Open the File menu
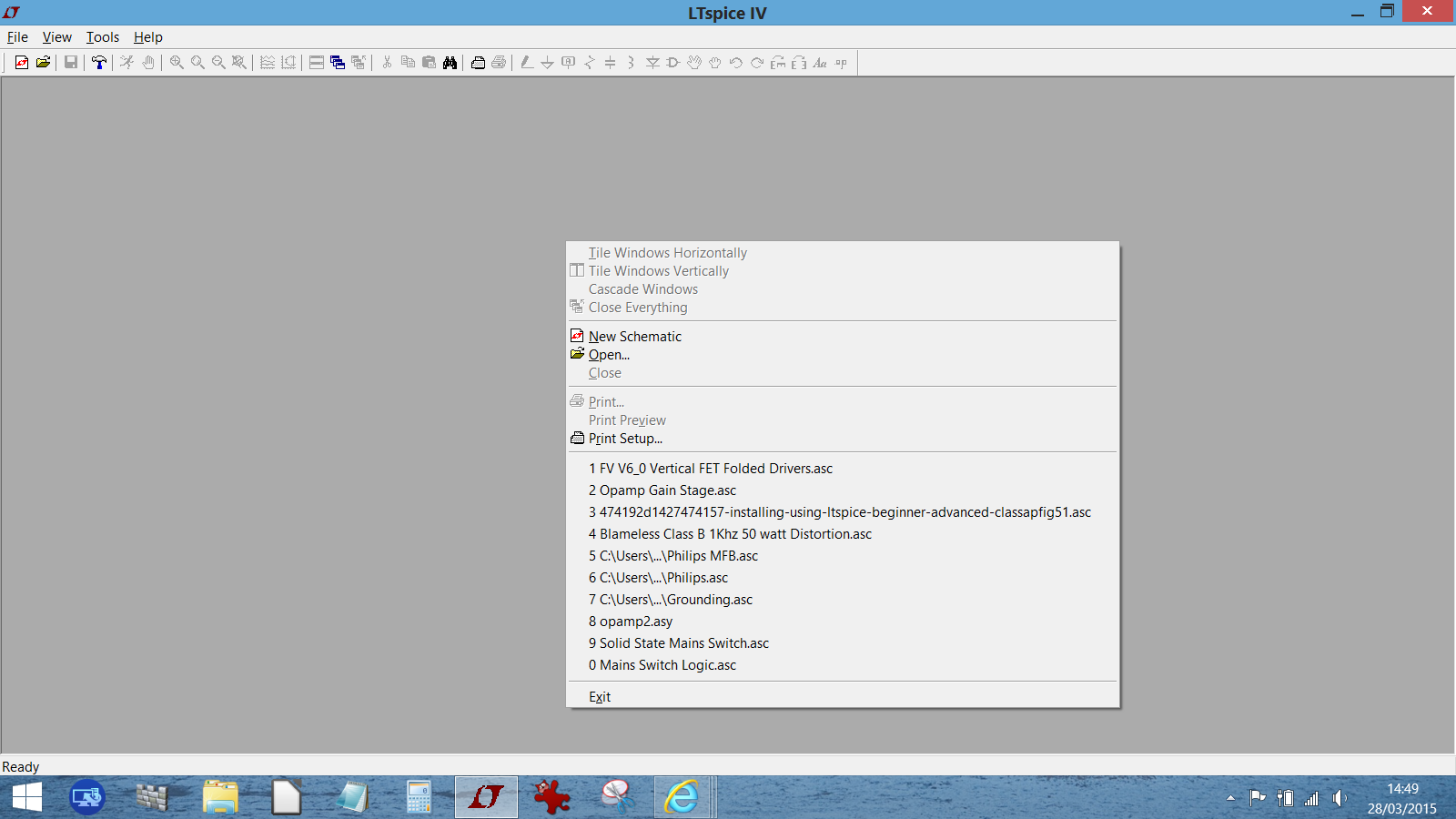The image size is (1456, 819). pos(17,37)
